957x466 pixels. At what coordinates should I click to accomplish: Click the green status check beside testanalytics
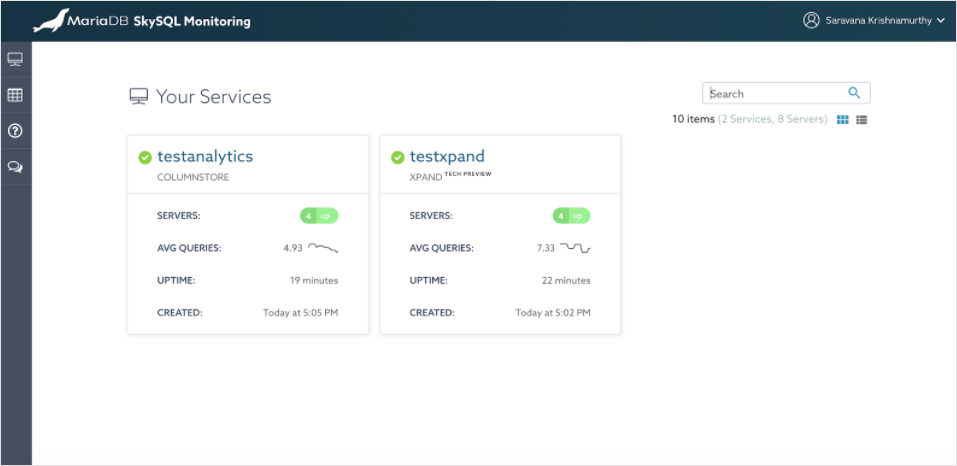pos(145,157)
